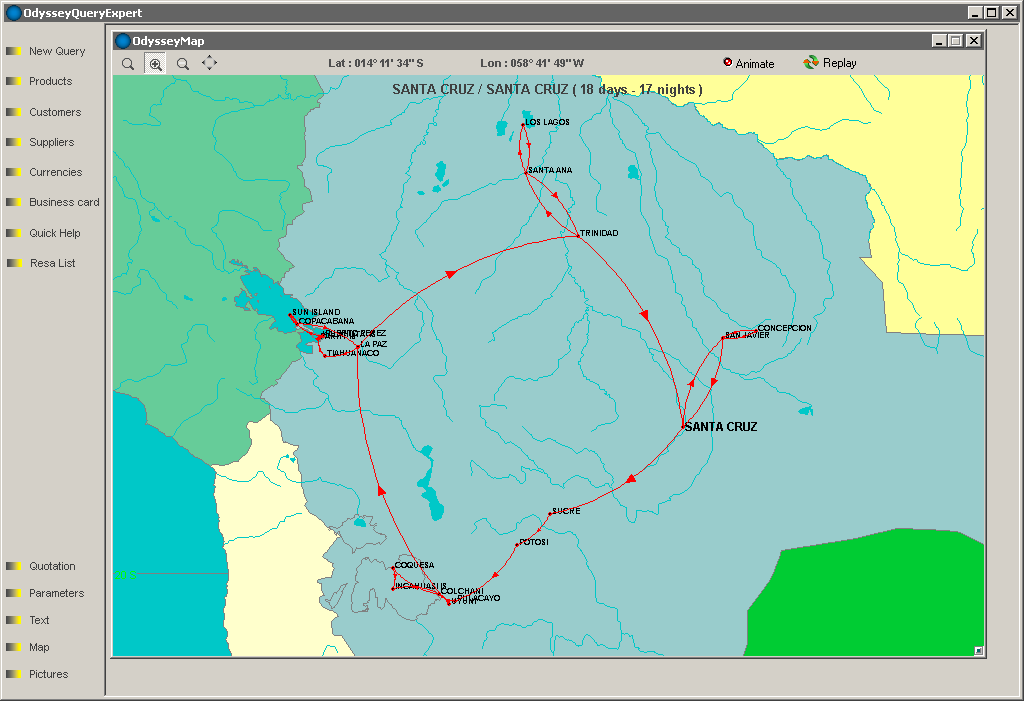Switch to the Pictures view
Viewport: 1024px width, 701px height.
coord(48,674)
